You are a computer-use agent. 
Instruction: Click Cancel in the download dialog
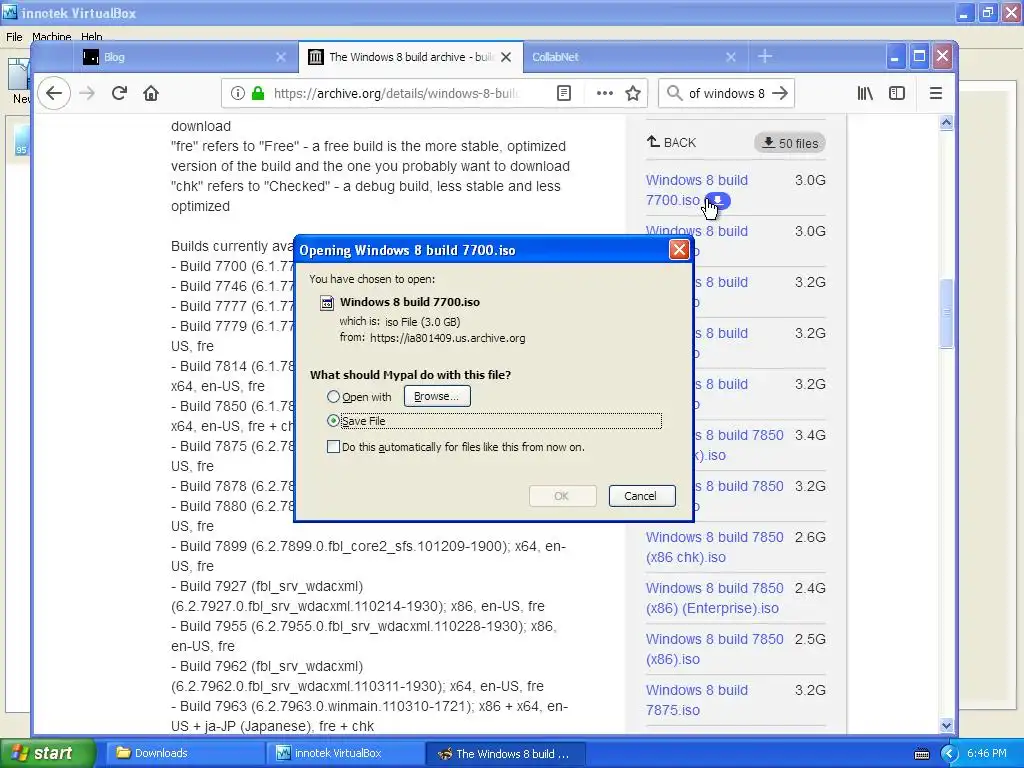(x=642, y=496)
